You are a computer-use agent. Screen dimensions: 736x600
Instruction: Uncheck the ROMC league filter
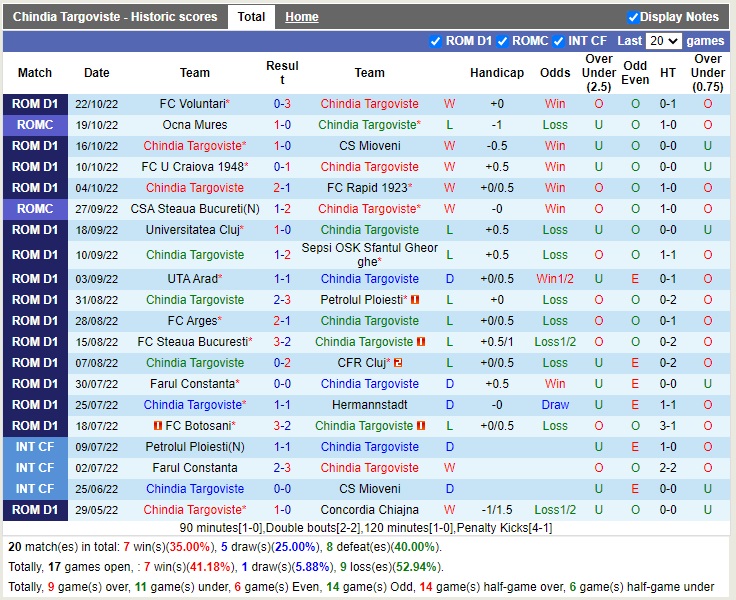(502, 41)
